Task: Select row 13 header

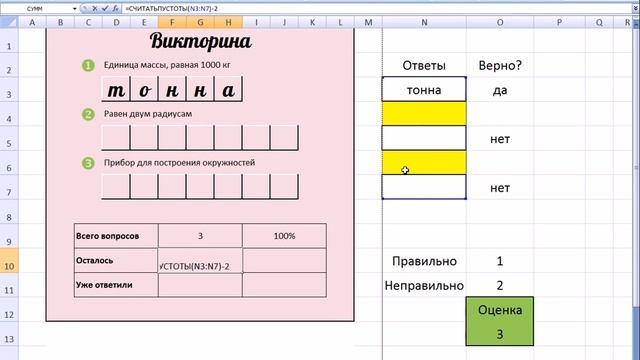Action: [x=9, y=335]
